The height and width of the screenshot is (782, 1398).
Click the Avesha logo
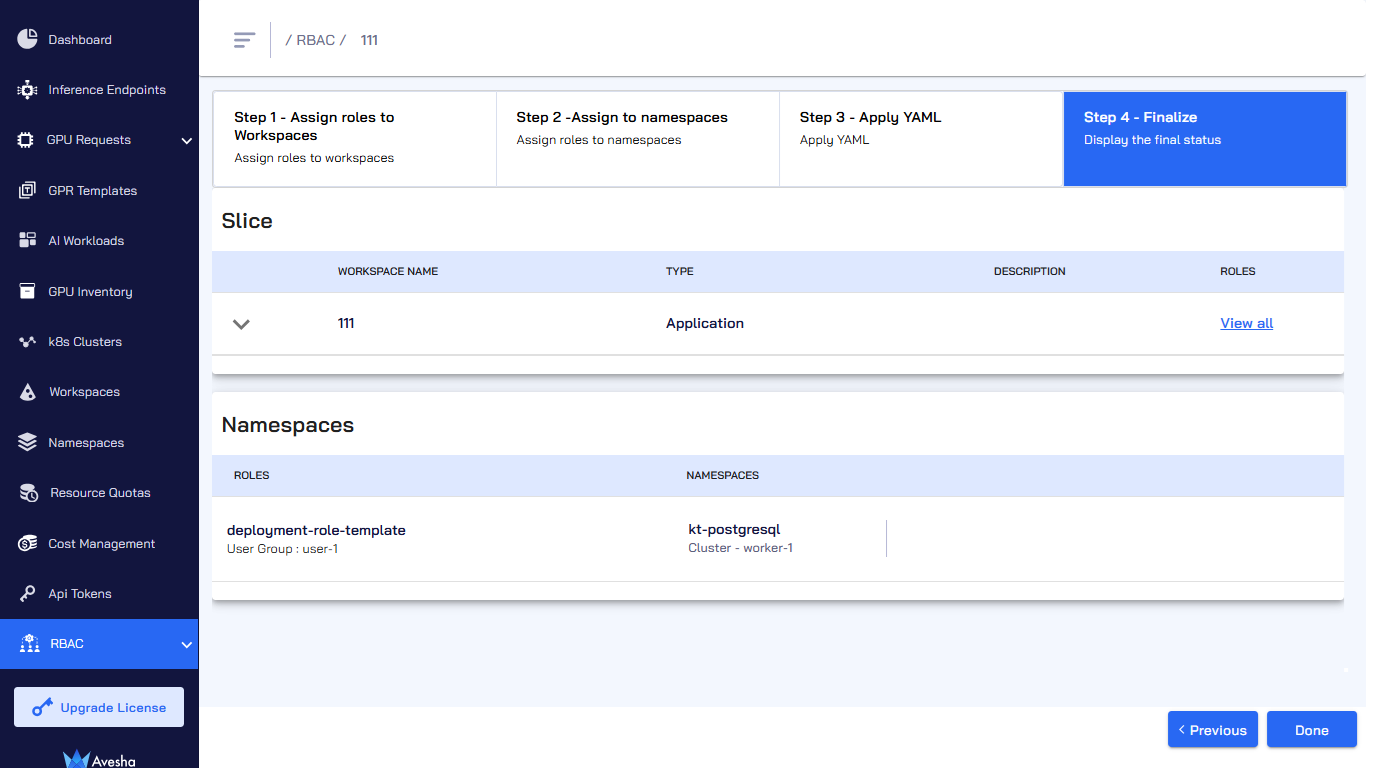99,759
